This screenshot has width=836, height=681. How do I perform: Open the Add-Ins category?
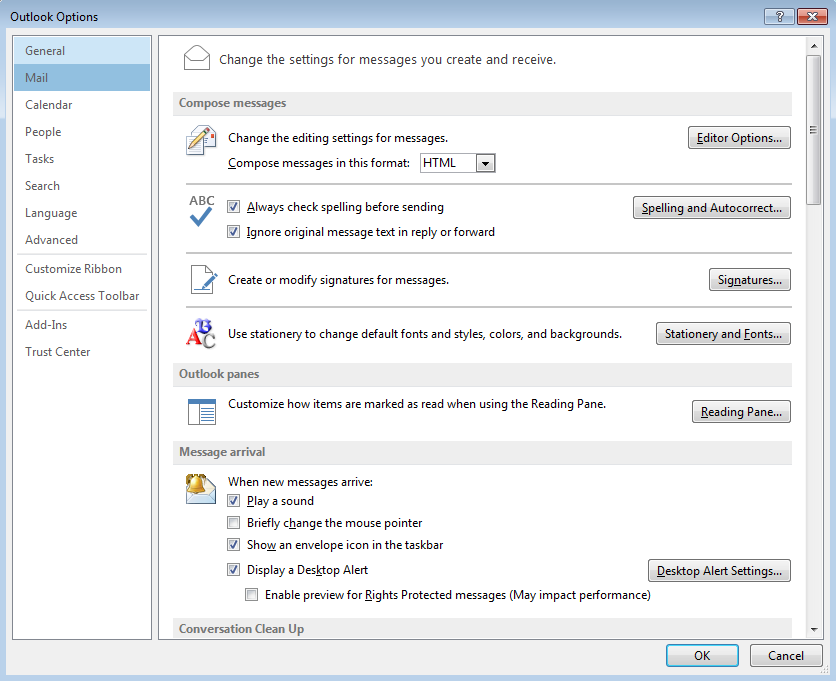click(x=82, y=325)
